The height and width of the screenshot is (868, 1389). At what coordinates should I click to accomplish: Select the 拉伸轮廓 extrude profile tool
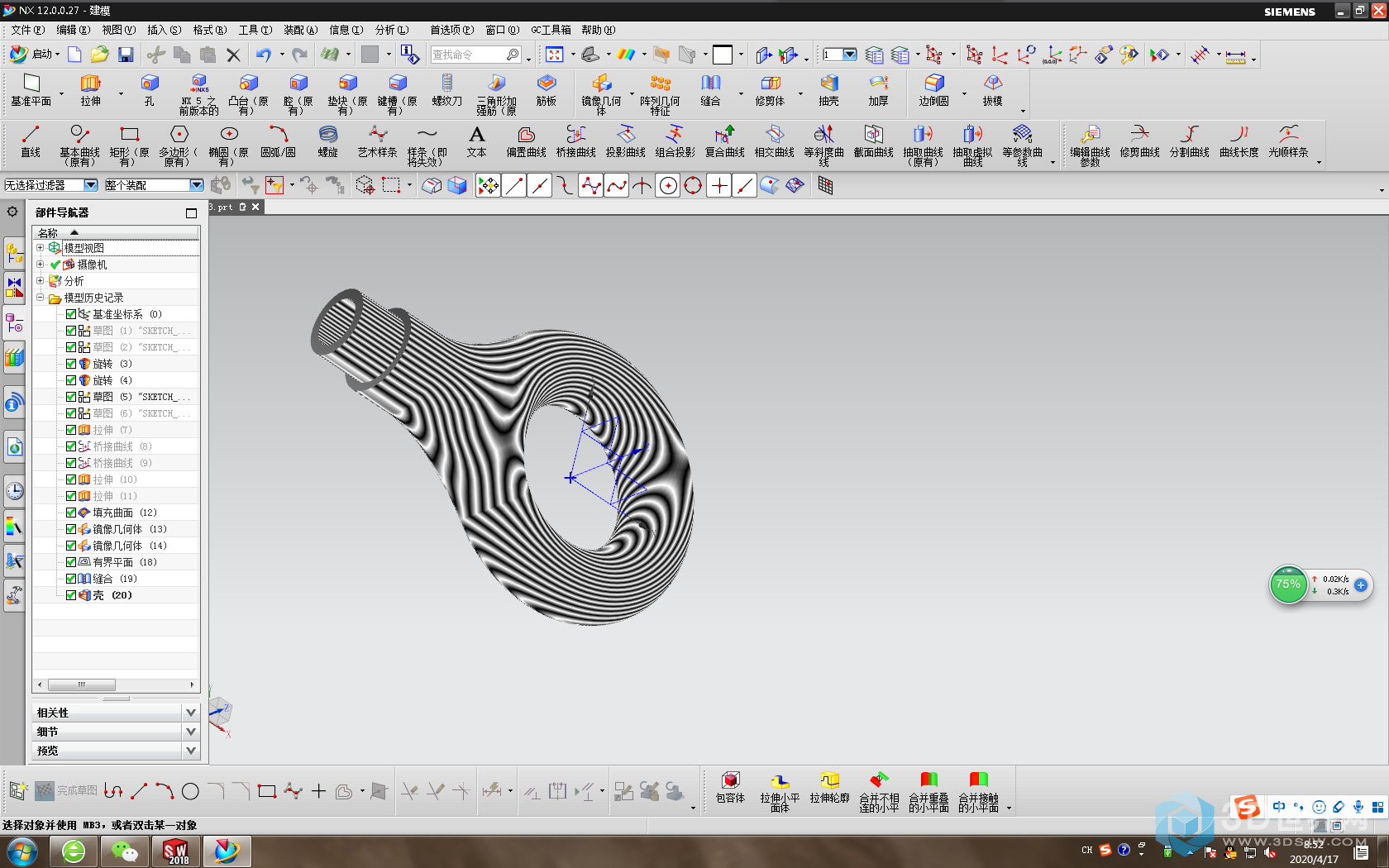829,788
